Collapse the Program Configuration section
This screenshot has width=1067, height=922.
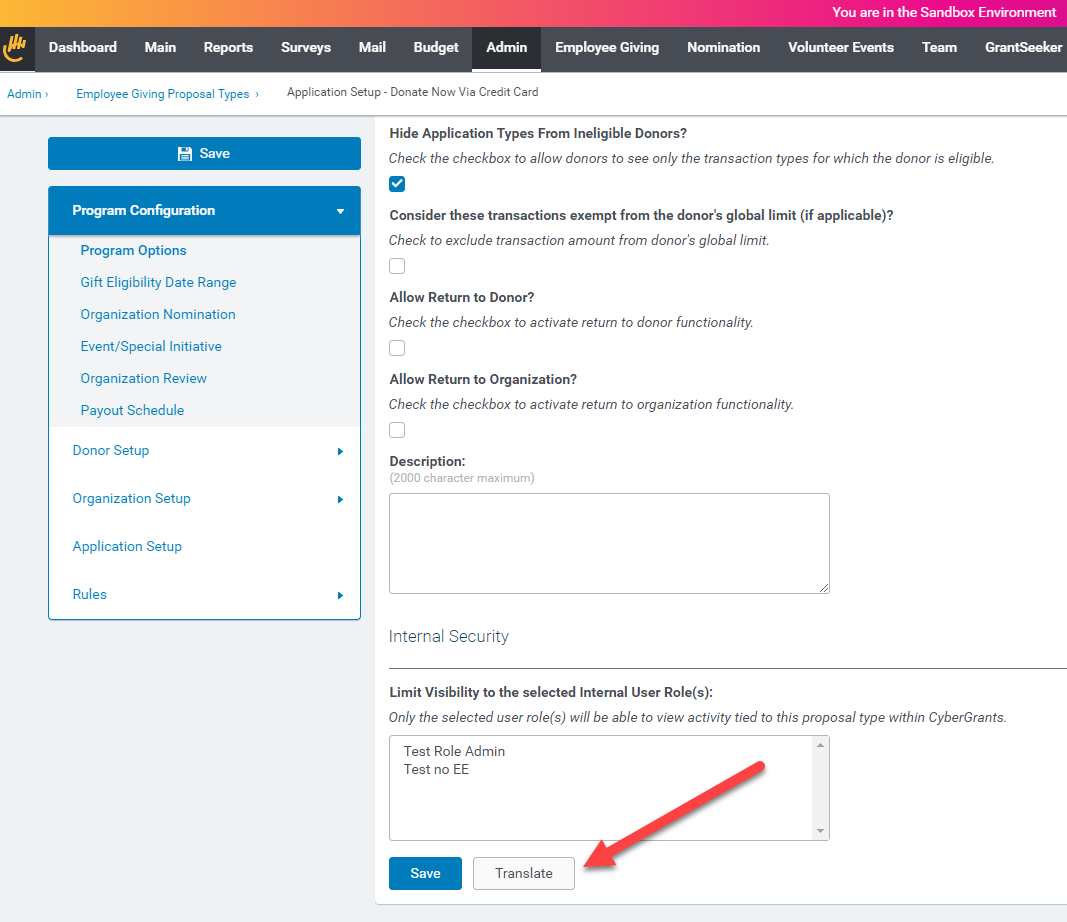tap(340, 211)
